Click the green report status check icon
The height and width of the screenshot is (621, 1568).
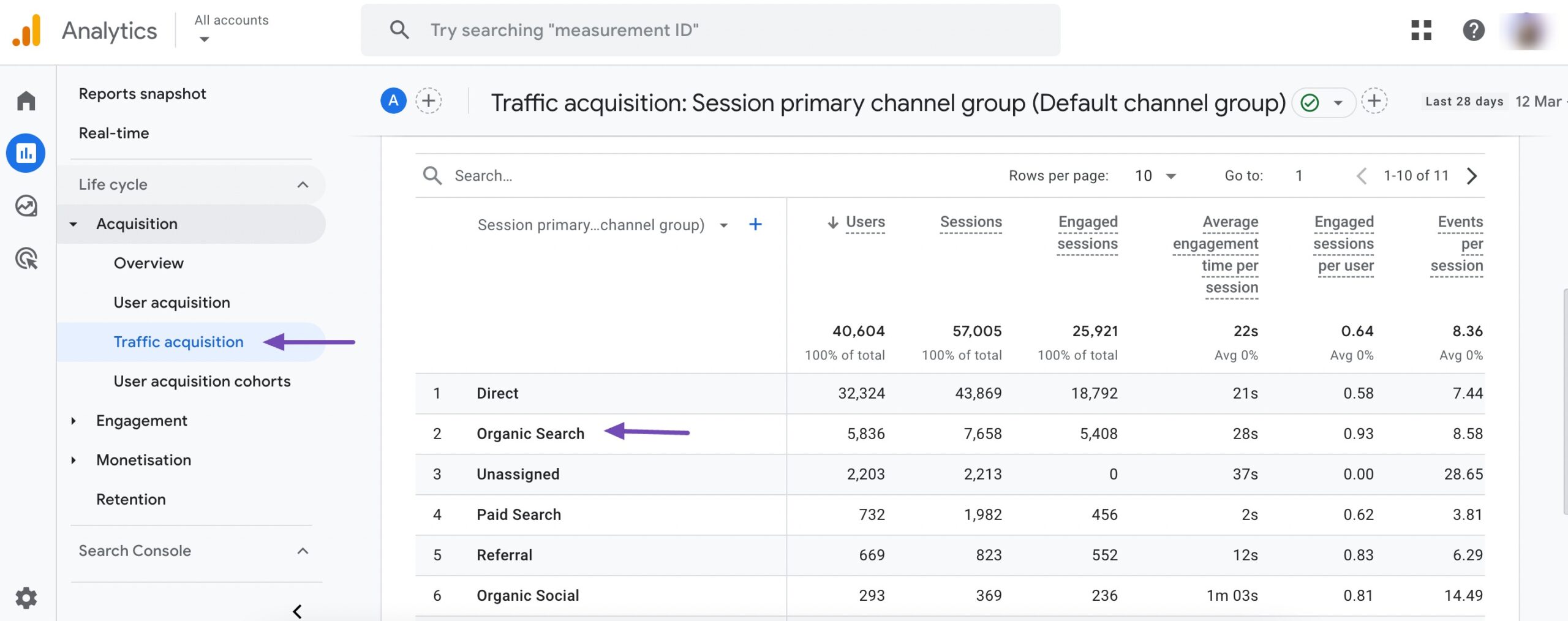(x=1310, y=102)
